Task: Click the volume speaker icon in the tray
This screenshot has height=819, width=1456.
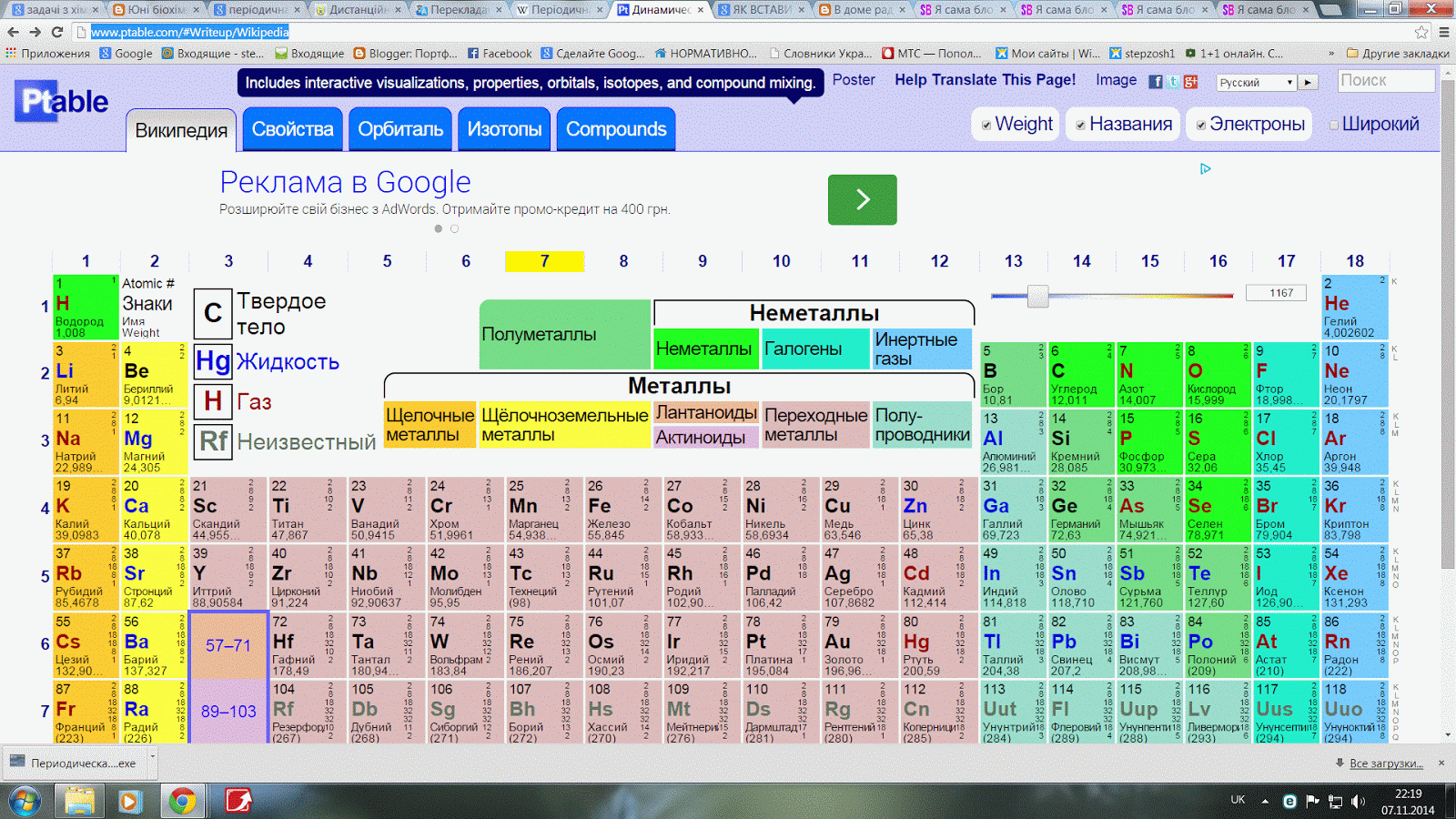Action: (x=1359, y=801)
